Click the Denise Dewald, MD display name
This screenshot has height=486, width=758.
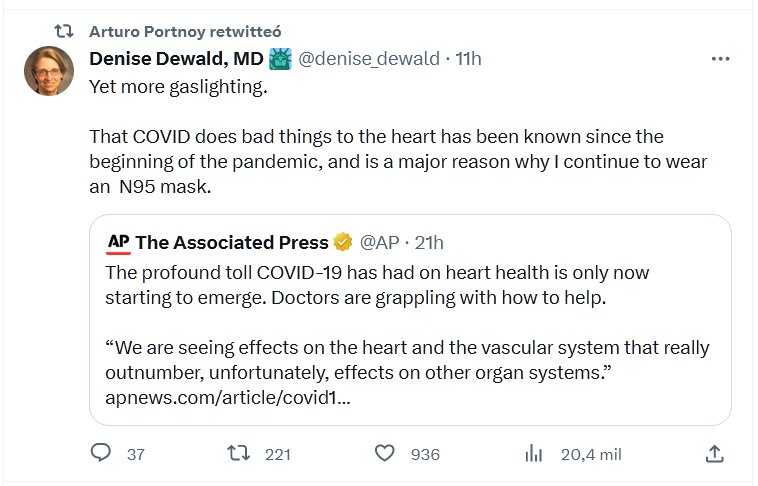point(176,59)
